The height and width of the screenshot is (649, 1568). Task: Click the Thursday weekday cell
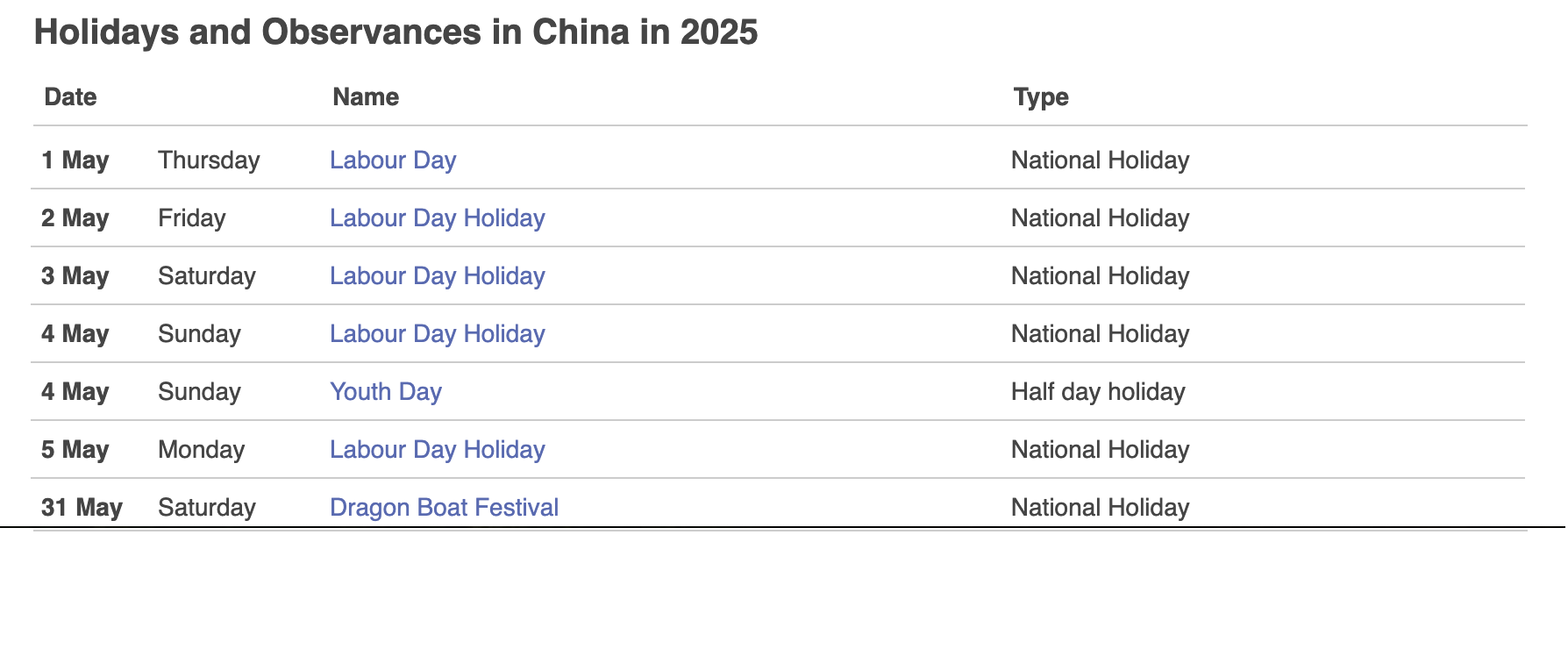[209, 160]
